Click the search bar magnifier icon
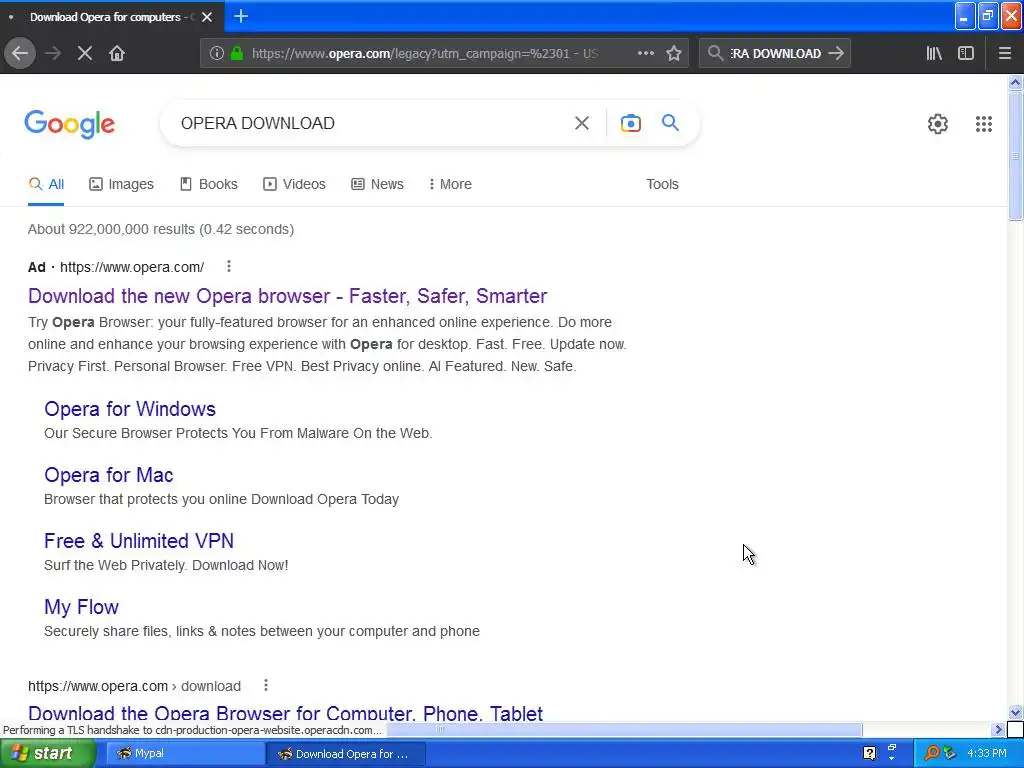The width and height of the screenshot is (1024, 768). (x=715, y=54)
